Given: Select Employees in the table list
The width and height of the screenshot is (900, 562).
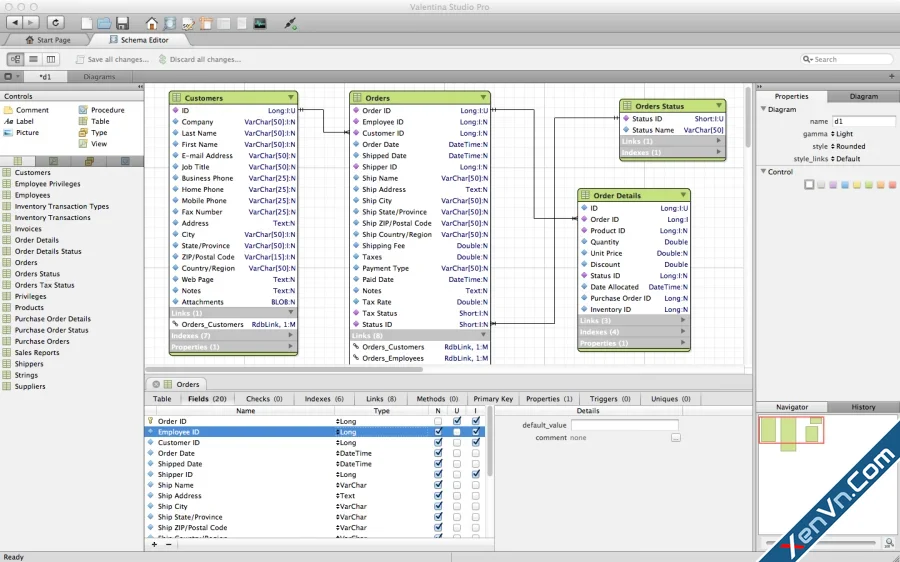Looking at the screenshot, I should (x=32, y=195).
